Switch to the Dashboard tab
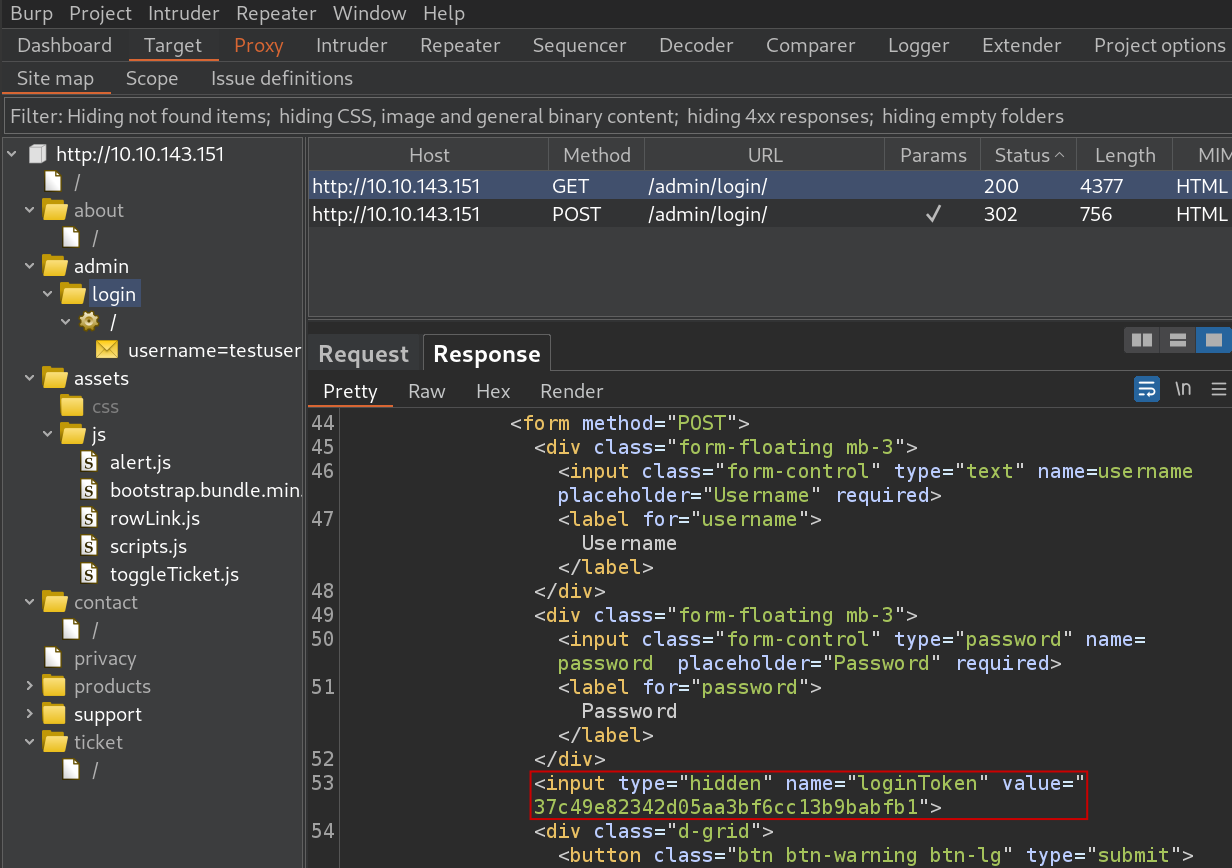Screen dimensions: 1232x868 click(65, 45)
